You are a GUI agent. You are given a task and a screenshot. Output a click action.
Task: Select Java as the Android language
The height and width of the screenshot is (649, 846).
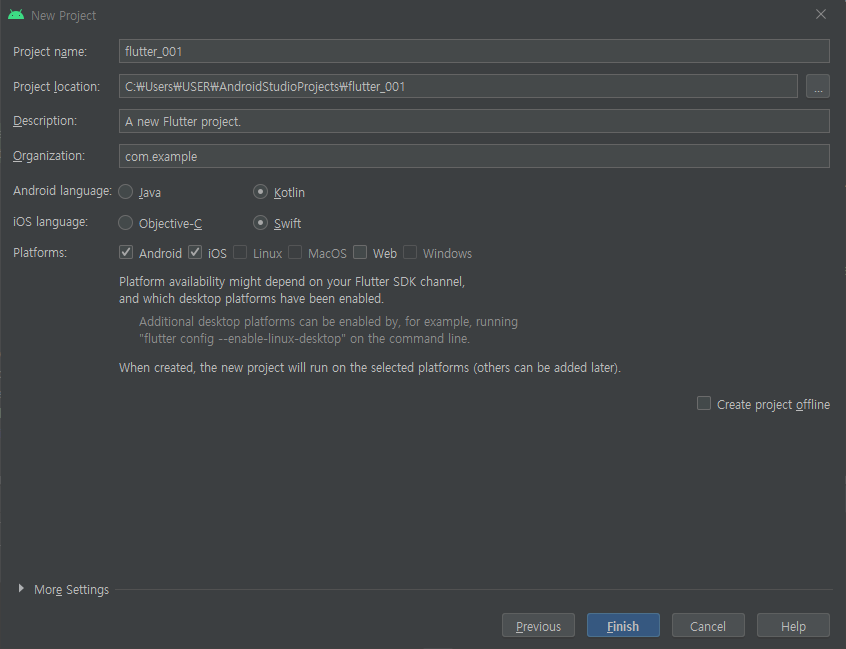[x=126, y=192]
